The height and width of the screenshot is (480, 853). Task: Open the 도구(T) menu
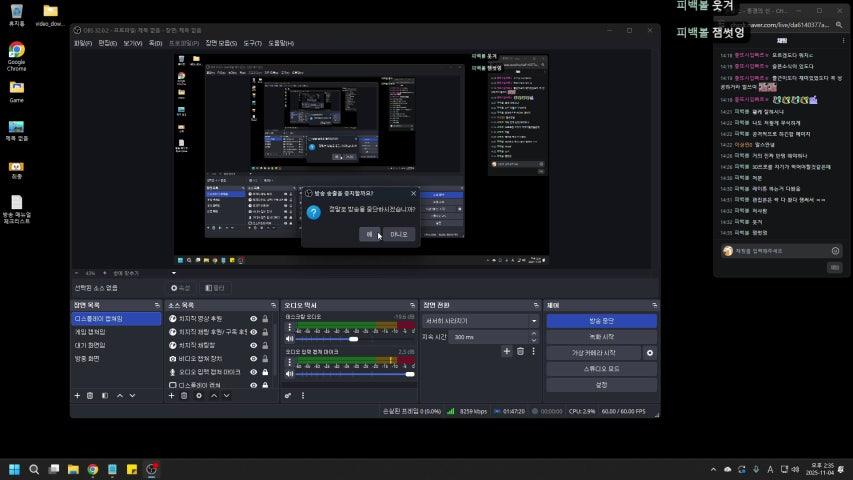(x=252, y=43)
